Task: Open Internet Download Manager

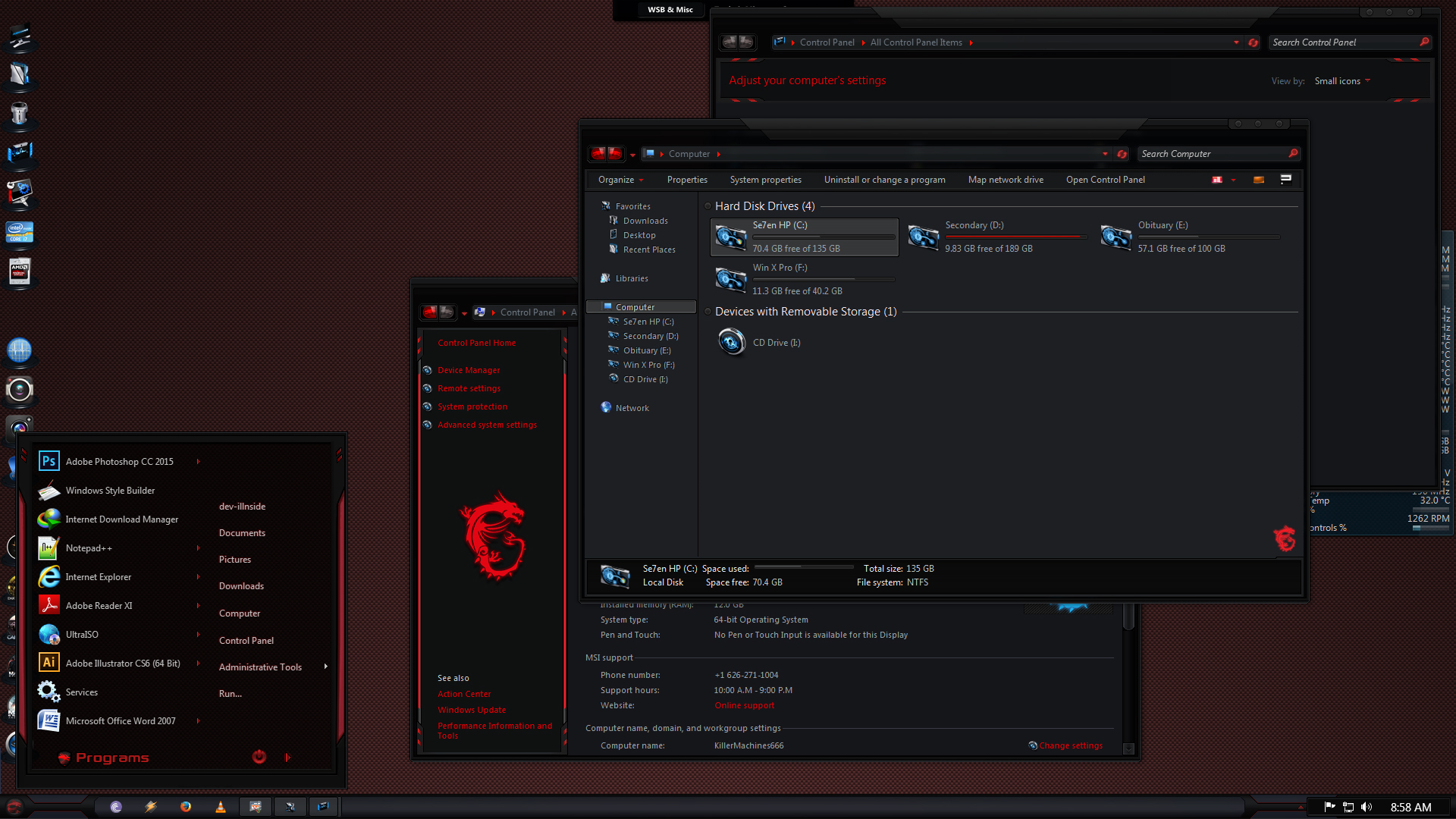Action: click(121, 518)
